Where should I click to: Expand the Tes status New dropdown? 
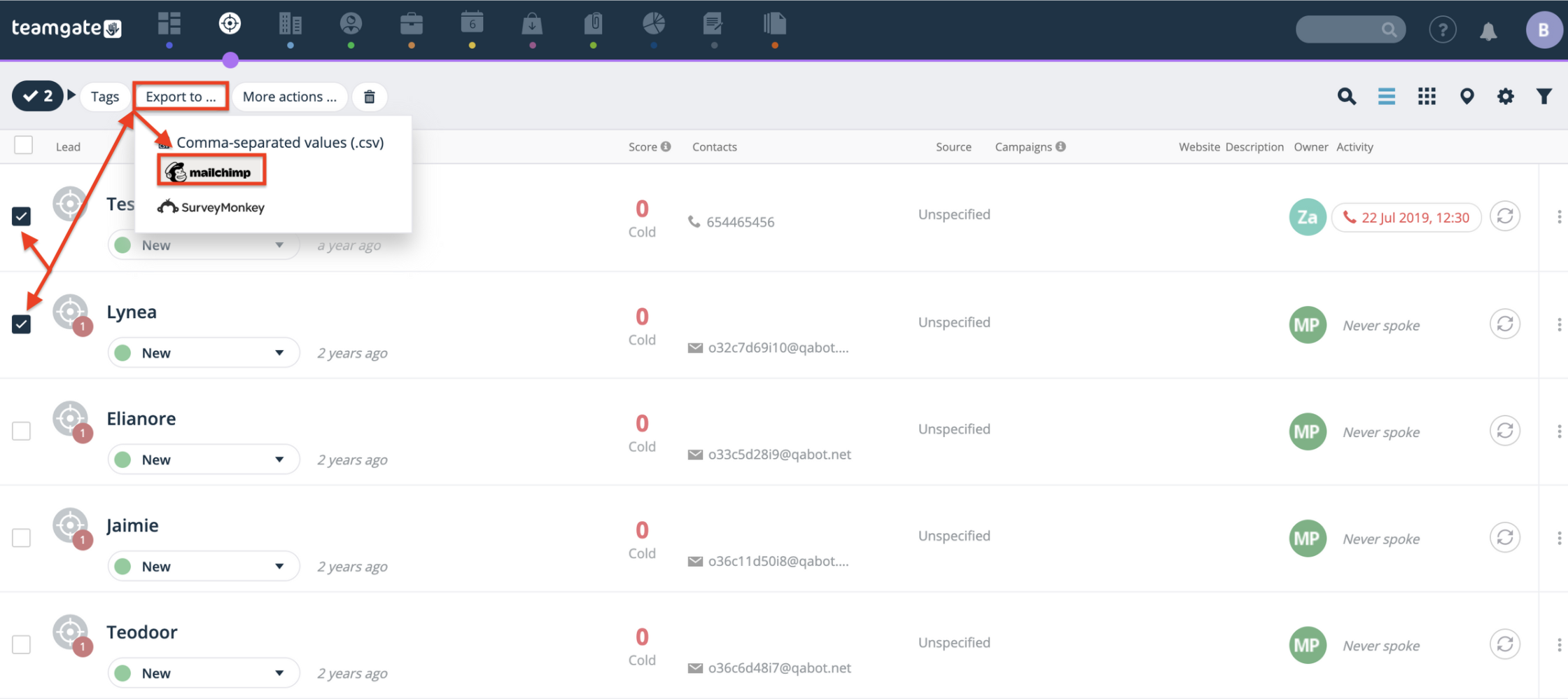tap(204, 246)
